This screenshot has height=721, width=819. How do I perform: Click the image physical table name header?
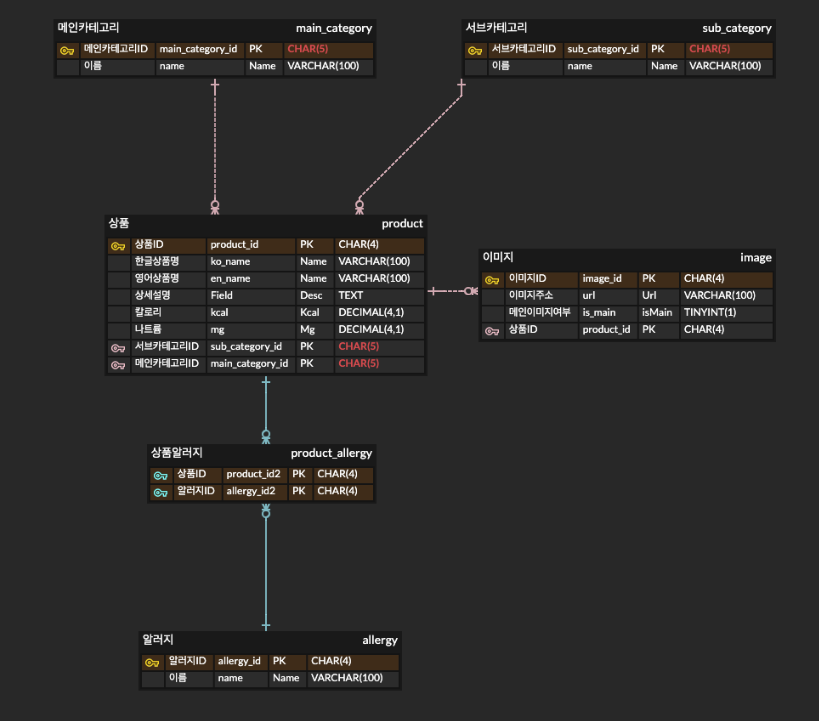[756, 258]
